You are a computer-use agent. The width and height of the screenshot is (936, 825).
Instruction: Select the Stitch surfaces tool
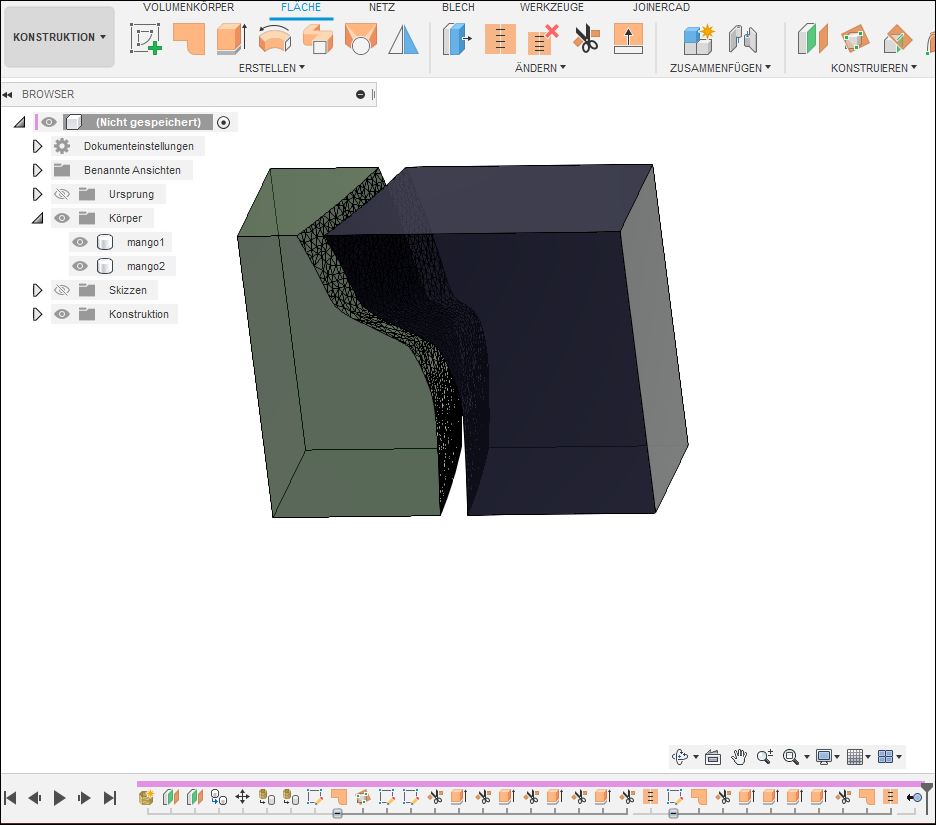[500, 39]
